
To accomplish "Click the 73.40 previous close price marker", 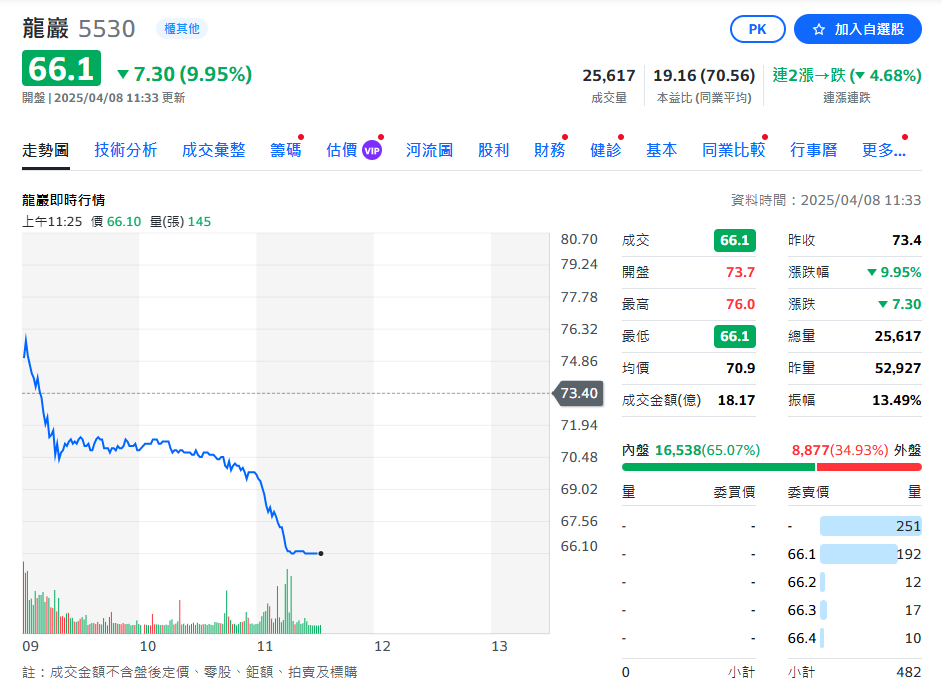I will tap(578, 393).
